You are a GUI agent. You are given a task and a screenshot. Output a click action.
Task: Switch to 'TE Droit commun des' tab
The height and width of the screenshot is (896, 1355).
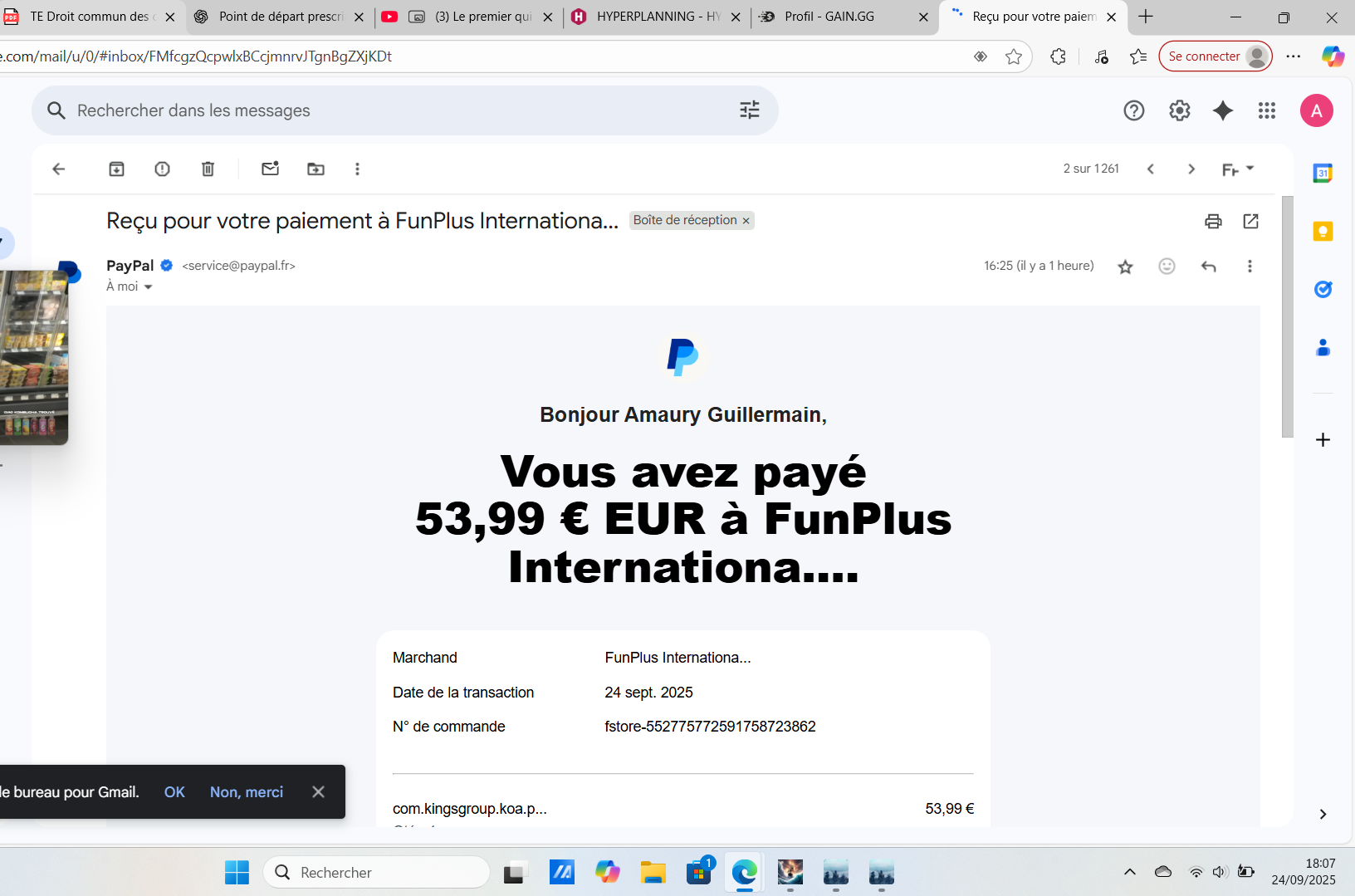(x=91, y=17)
